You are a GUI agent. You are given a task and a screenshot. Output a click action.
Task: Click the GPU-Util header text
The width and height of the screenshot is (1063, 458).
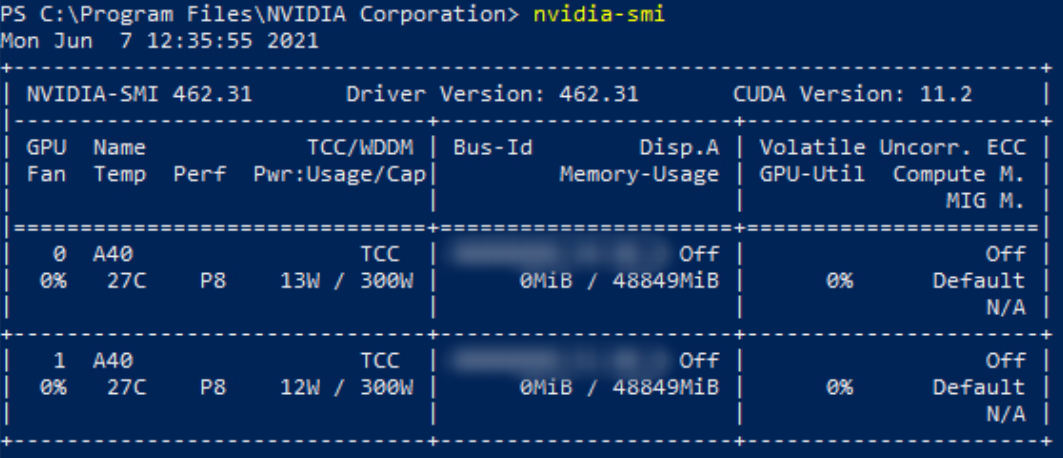pyautogui.click(x=805, y=174)
